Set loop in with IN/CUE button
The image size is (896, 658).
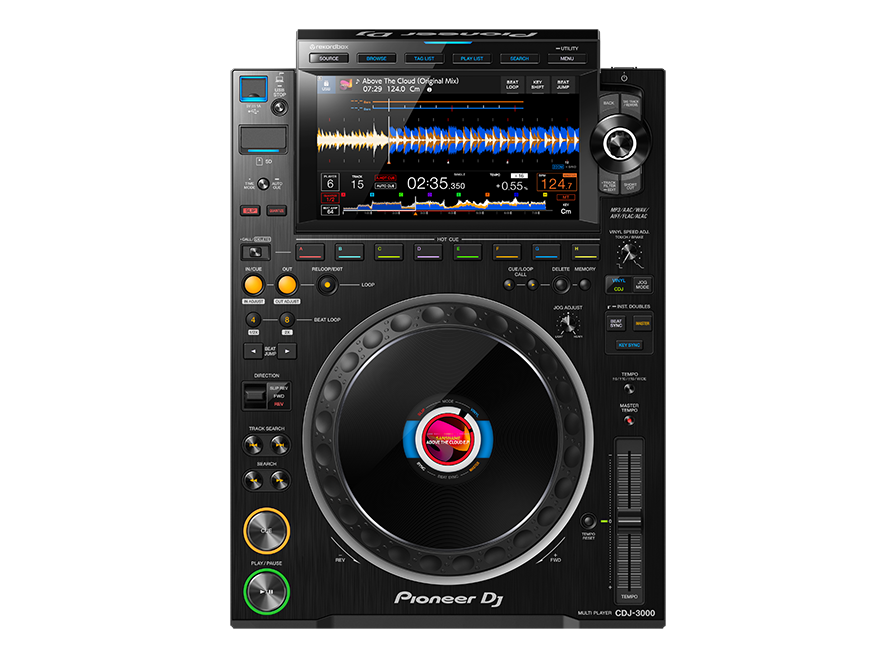tap(253, 285)
